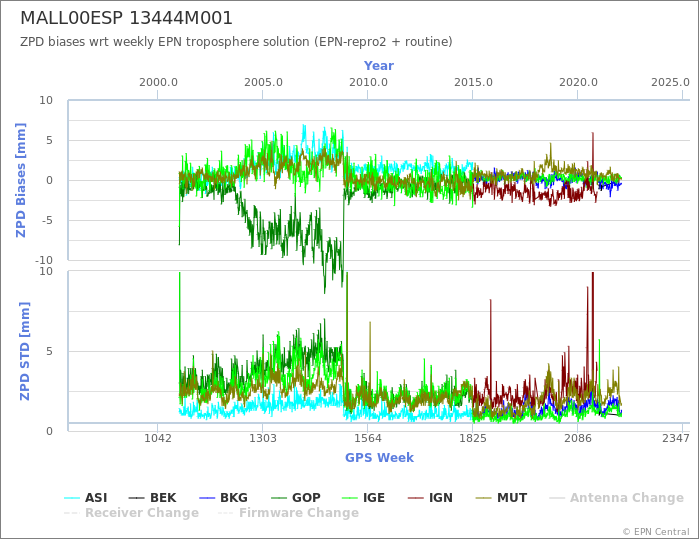Click the 1564 GPS week tick label
The width and height of the screenshot is (700, 540).
pos(368,438)
